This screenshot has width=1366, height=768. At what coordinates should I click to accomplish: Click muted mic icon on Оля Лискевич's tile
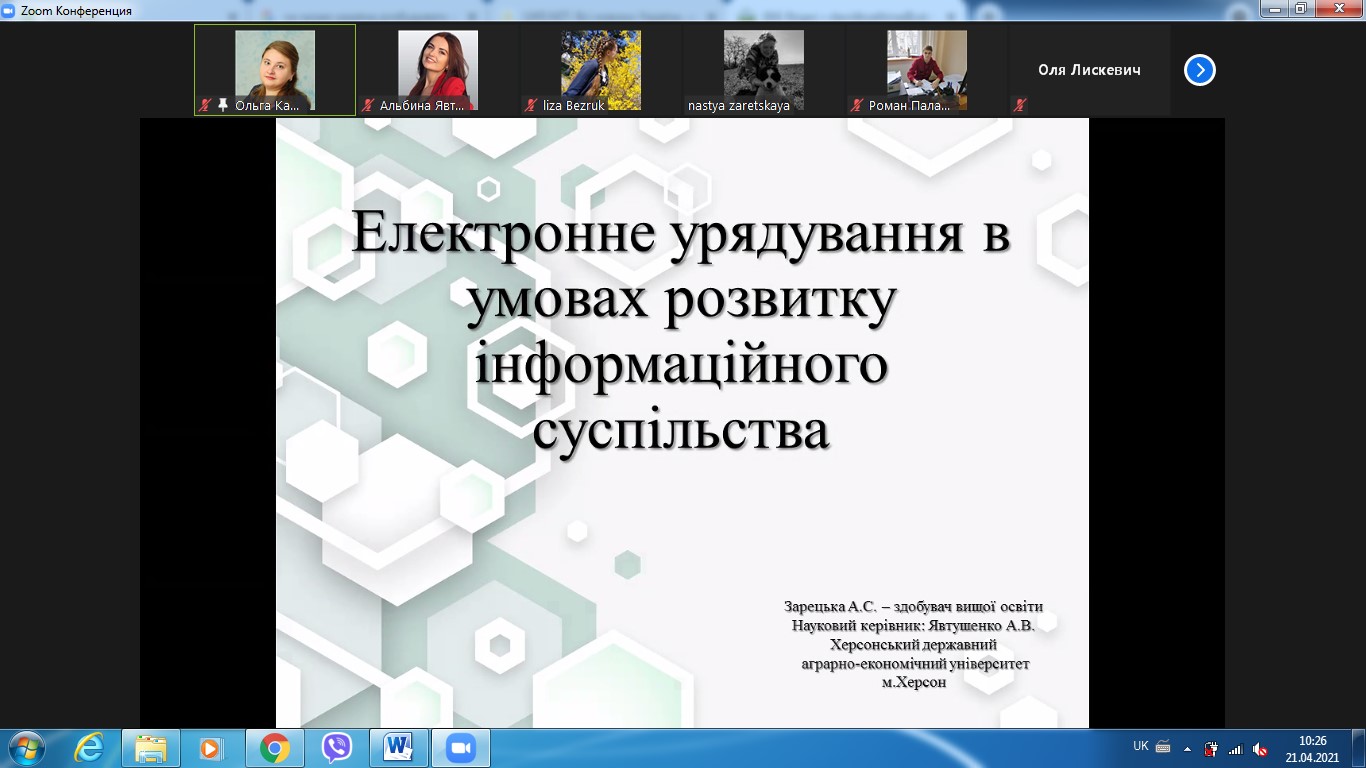pyautogui.click(x=1020, y=105)
